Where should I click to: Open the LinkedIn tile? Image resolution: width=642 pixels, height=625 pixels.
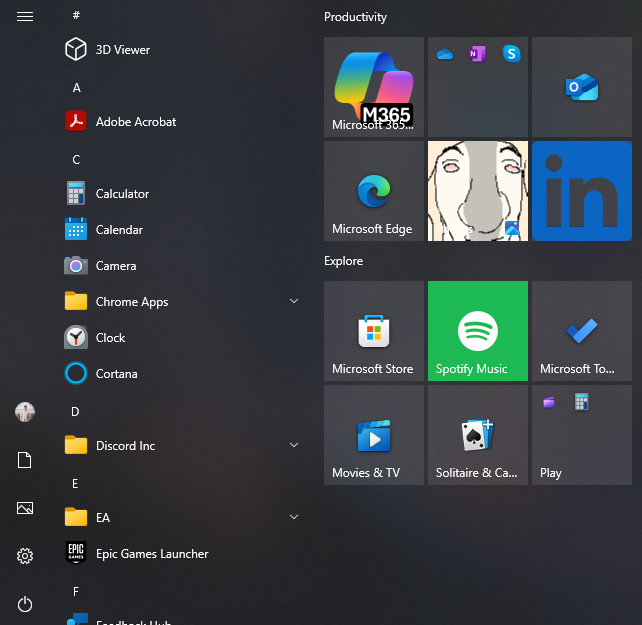click(582, 191)
